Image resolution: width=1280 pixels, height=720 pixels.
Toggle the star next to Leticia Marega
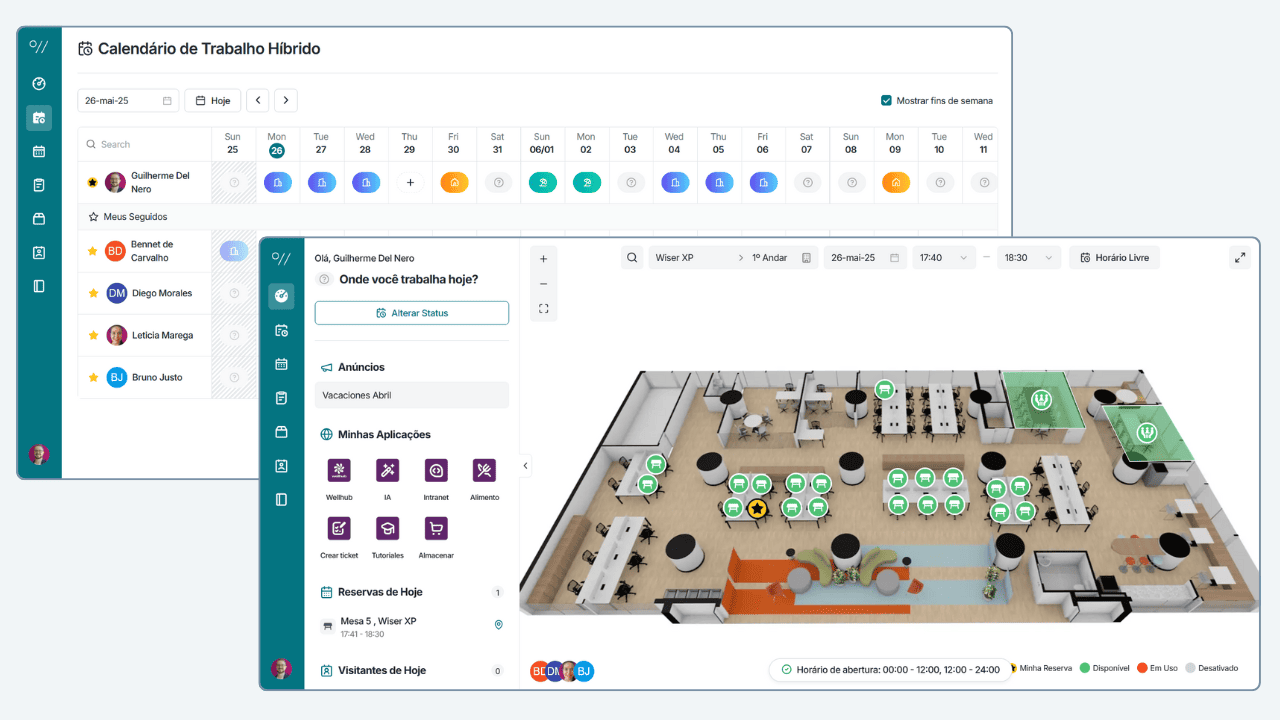point(93,335)
